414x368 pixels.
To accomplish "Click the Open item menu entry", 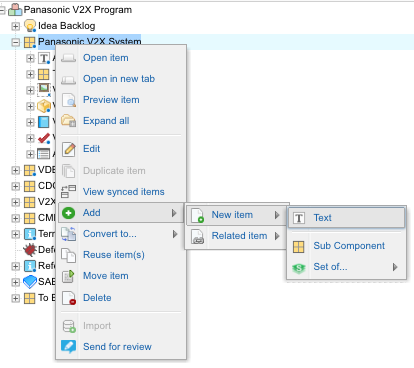I will click(121, 58).
